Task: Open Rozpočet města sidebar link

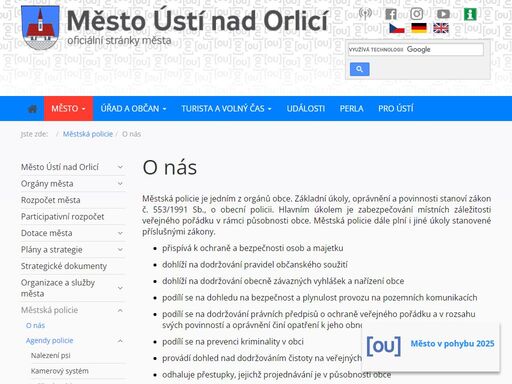Action: point(50,200)
